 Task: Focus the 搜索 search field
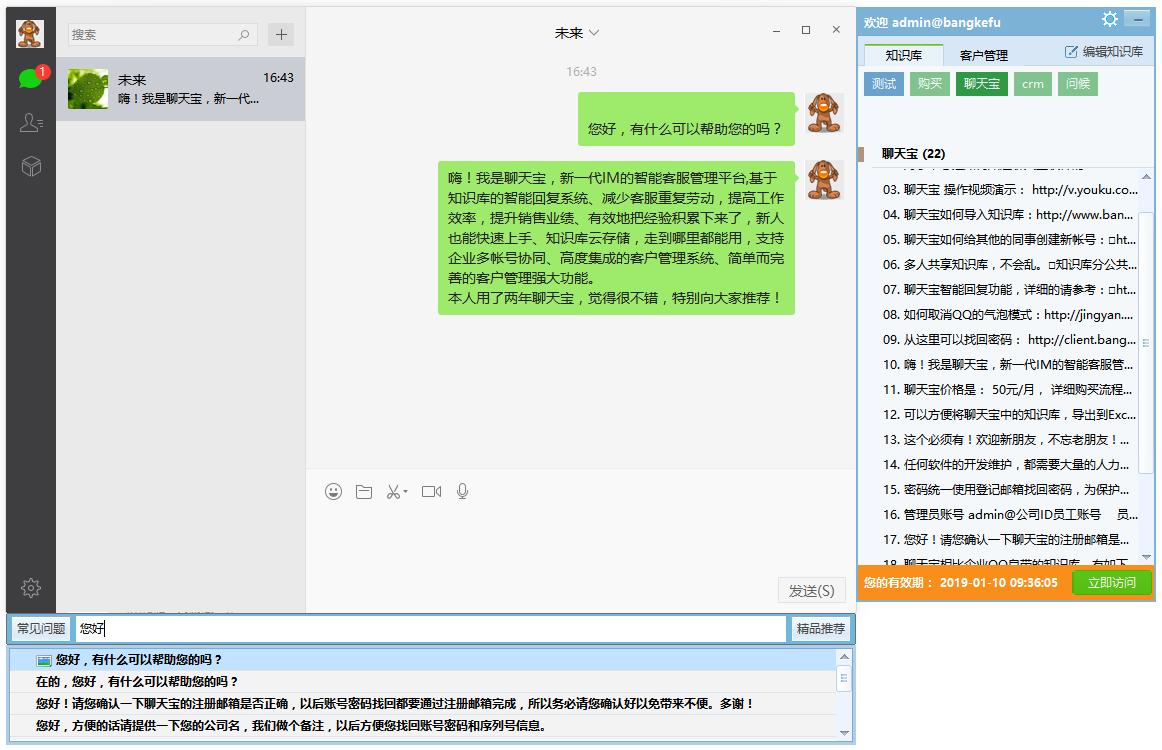[163, 34]
